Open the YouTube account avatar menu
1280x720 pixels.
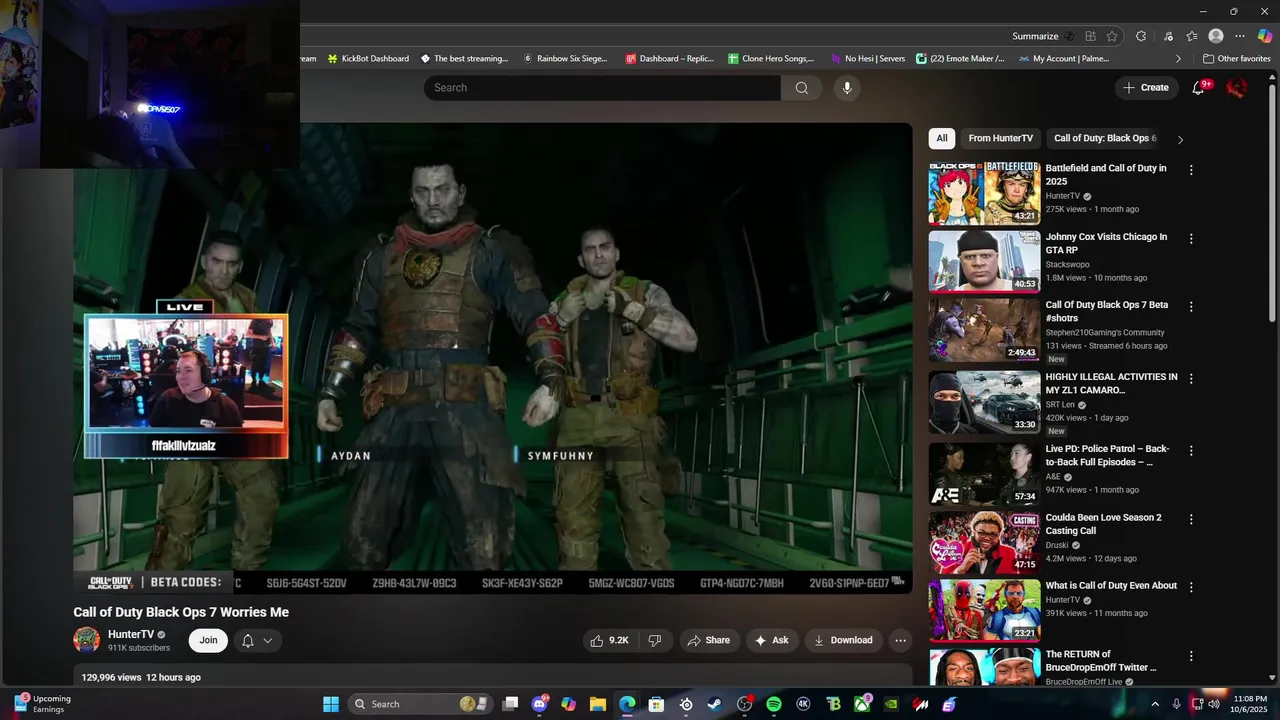click(1237, 88)
